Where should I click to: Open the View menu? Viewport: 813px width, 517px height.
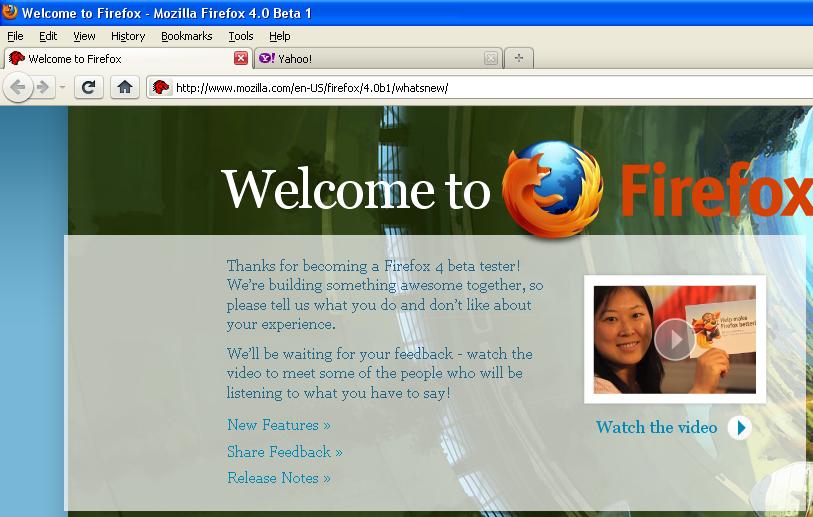click(x=84, y=36)
